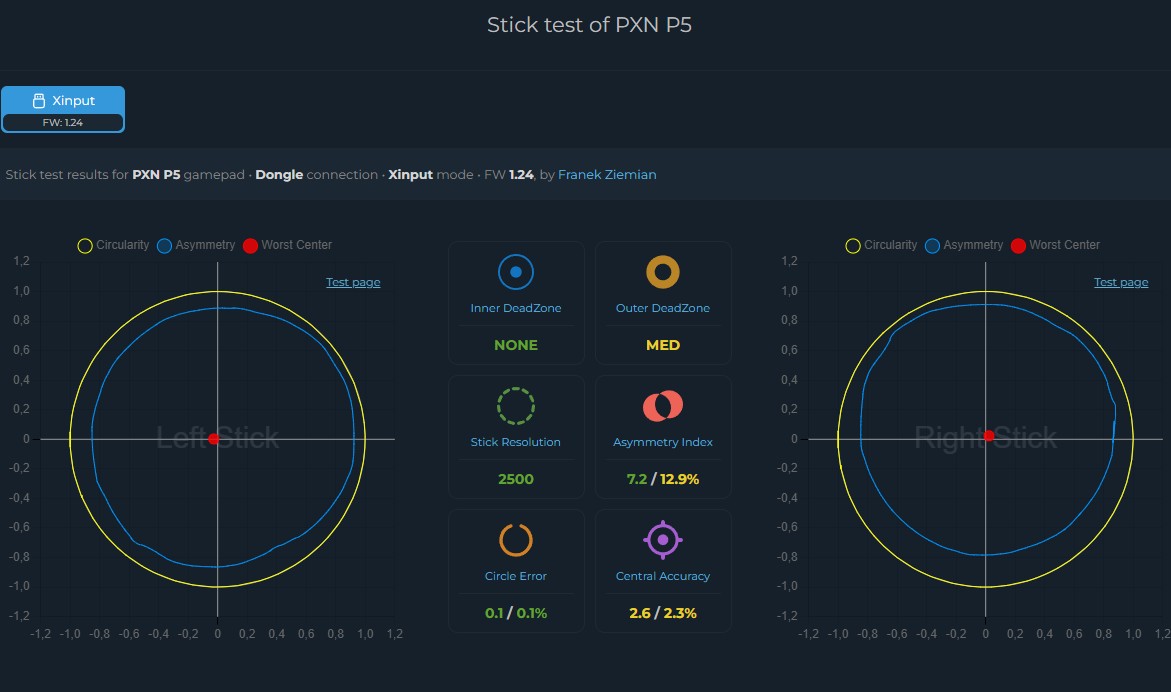Toggle Asymmetry legend on the right stick chart
The image size is (1171, 692).
(964, 245)
